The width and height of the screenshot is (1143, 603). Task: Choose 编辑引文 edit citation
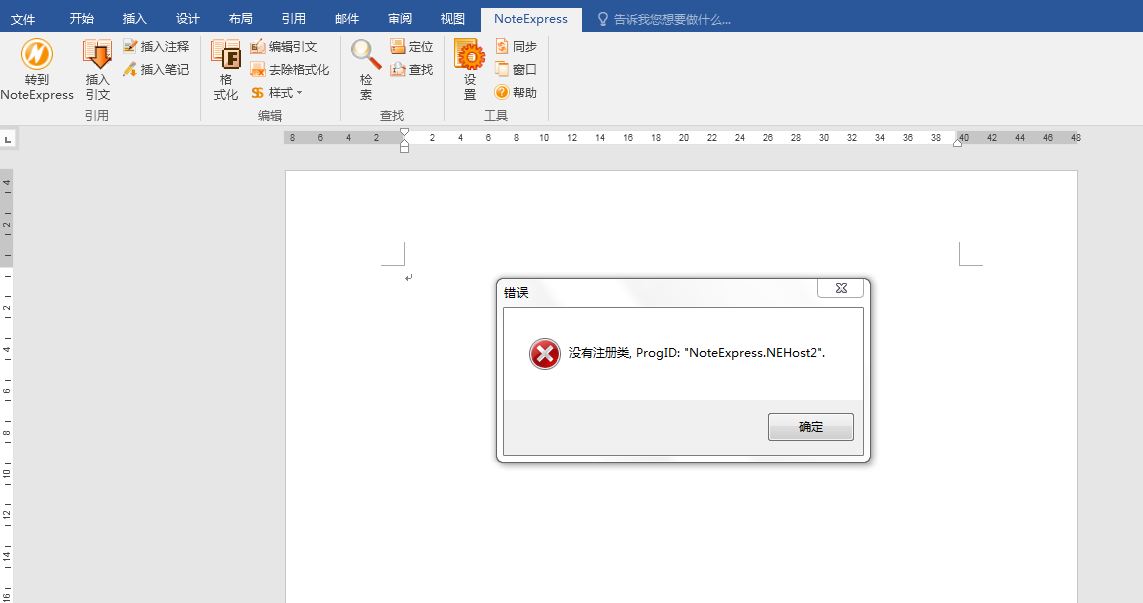coord(284,47)
